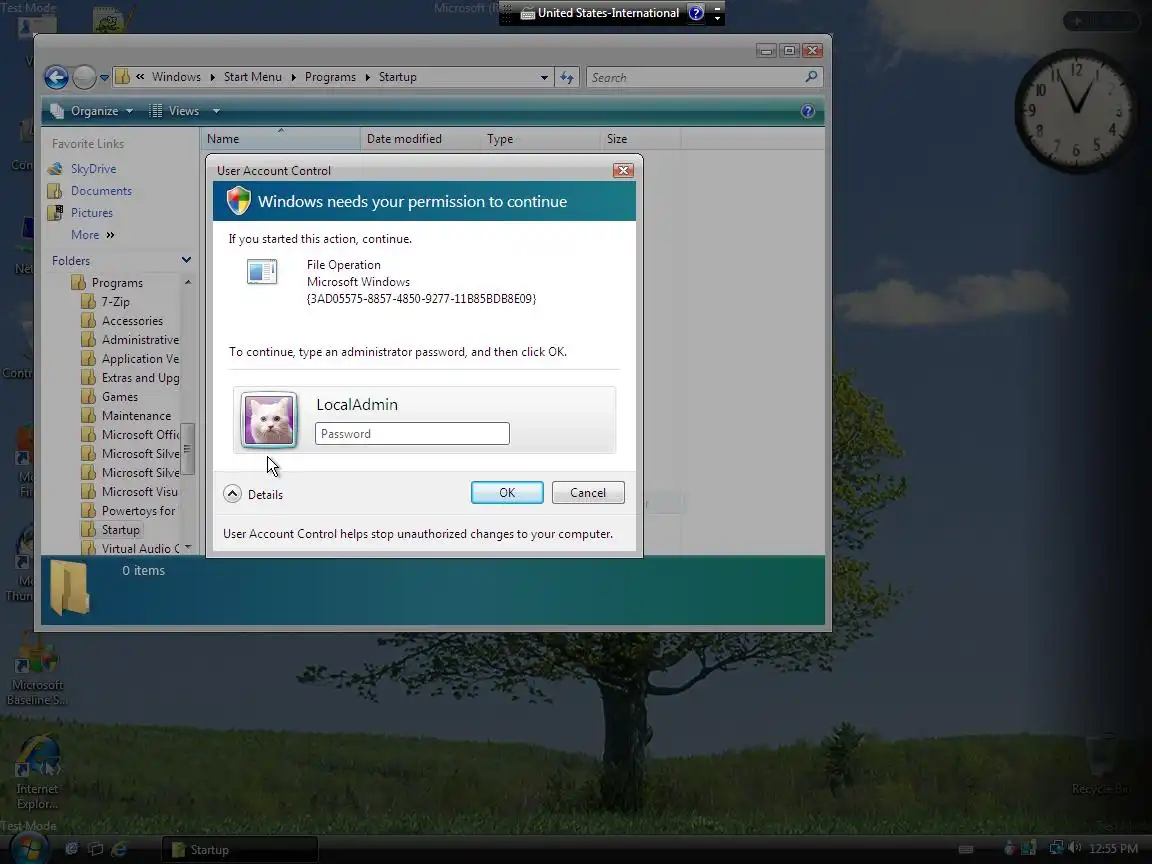Show More favorite links
The height and width of the screenshot is (864, 1152).
click(x=93, y=235)
